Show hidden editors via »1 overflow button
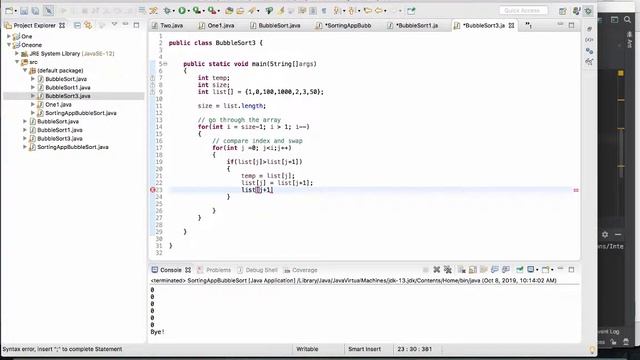640x360 pixels. (529, 25)
